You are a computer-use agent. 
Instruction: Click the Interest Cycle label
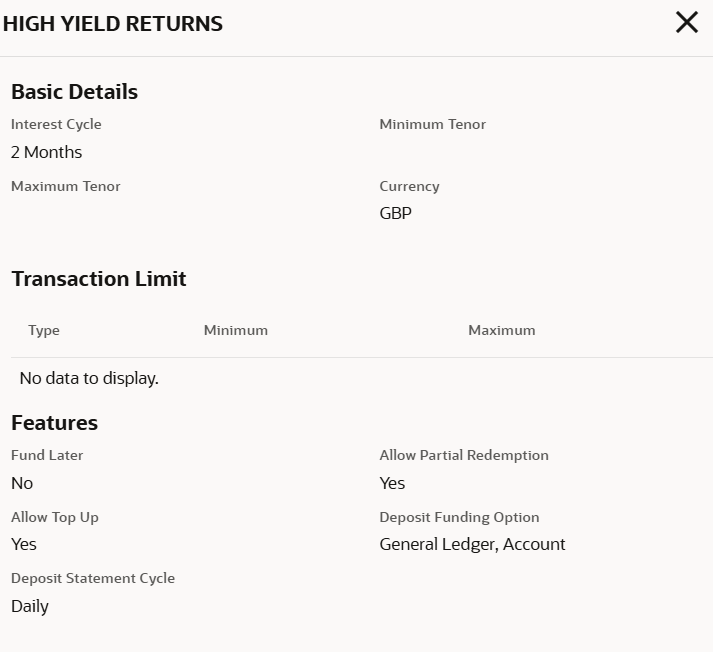[x=56, y=125]
